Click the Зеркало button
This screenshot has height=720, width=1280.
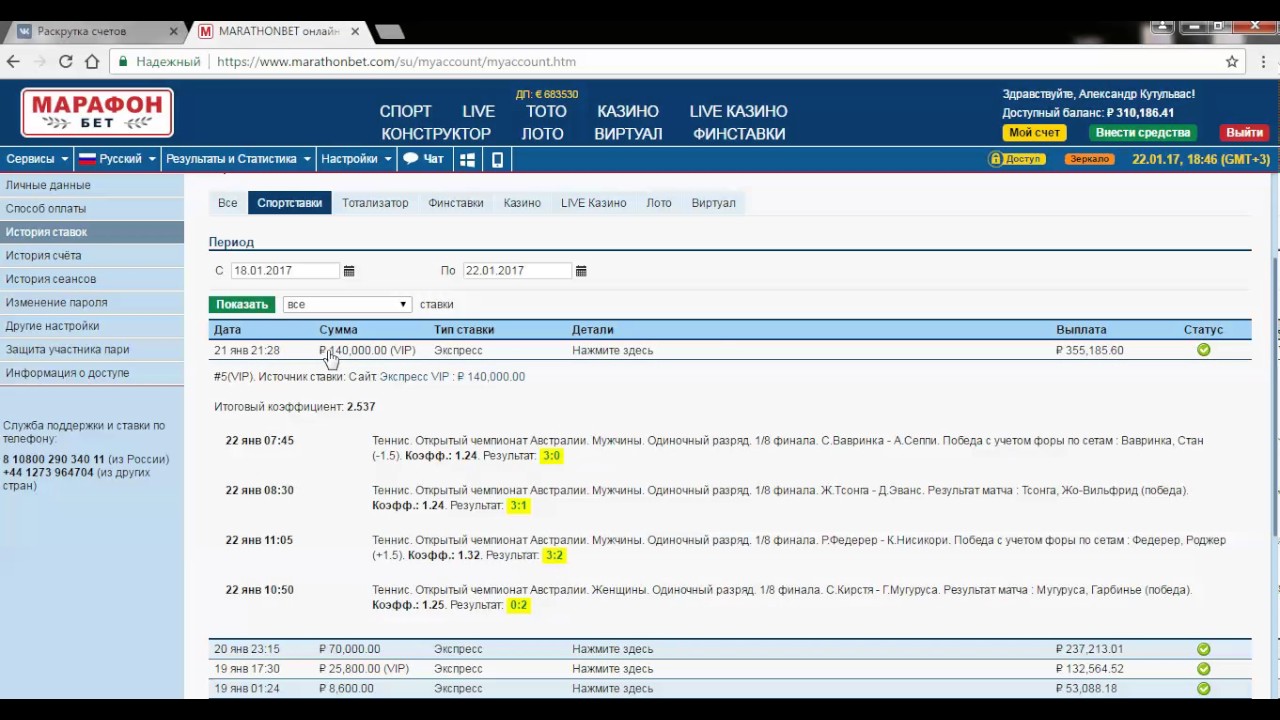point(1089,159)
